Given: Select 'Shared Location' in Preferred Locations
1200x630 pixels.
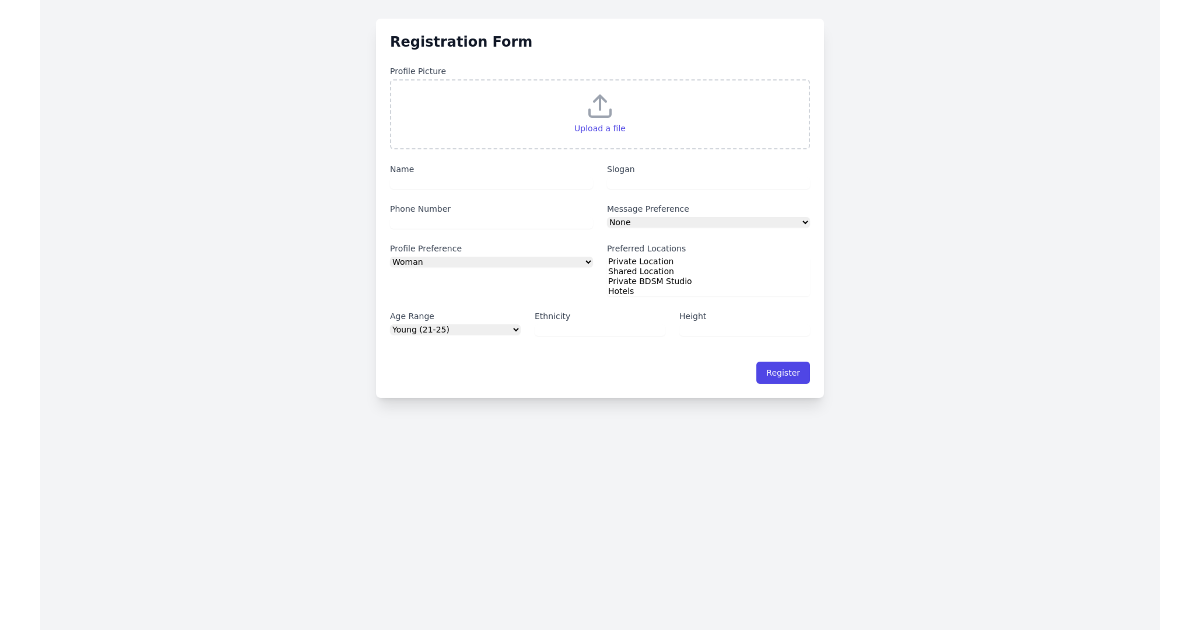Looking at the screenshot, I should coord(640,271).
